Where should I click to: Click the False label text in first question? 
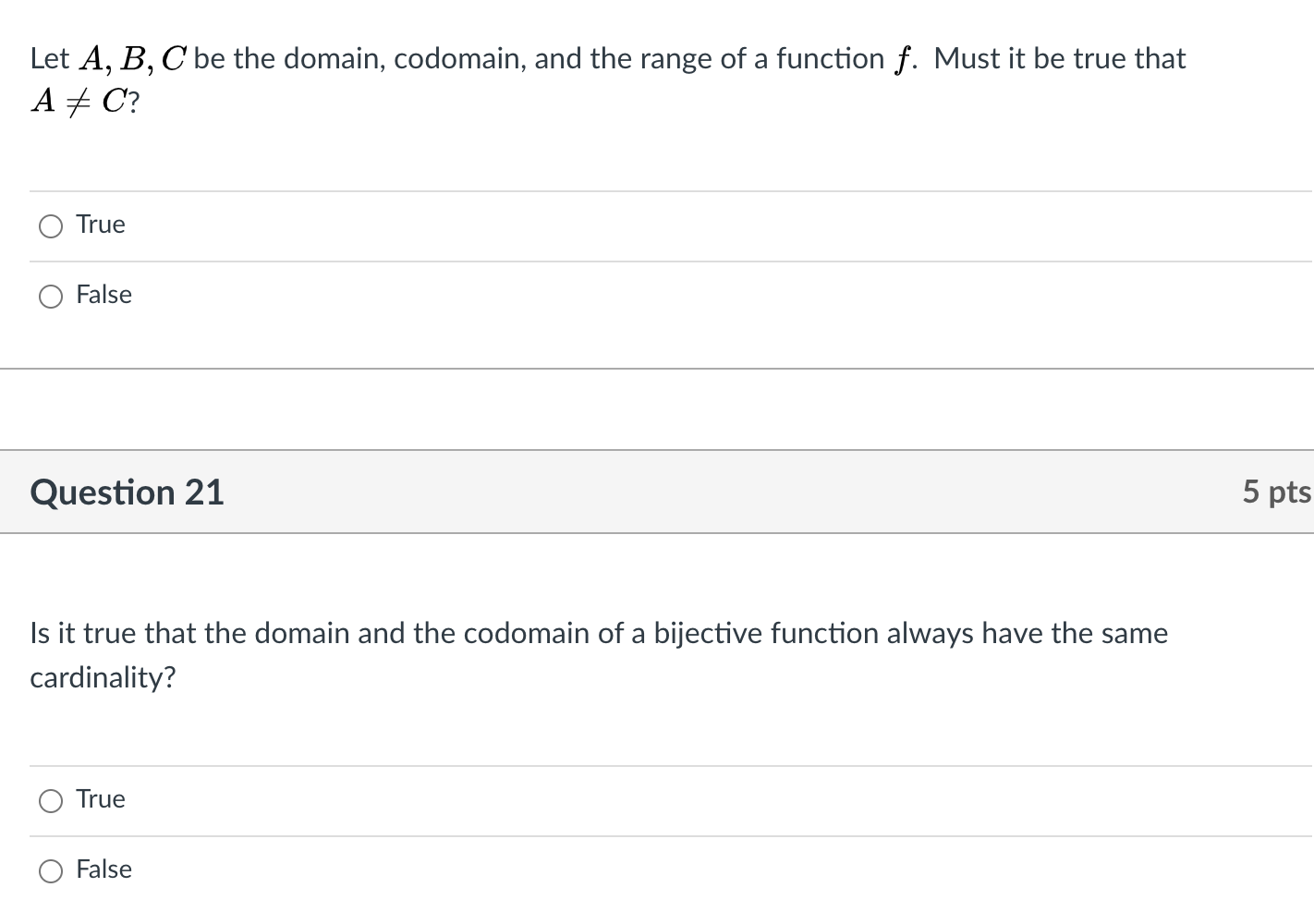click(103, 295)
